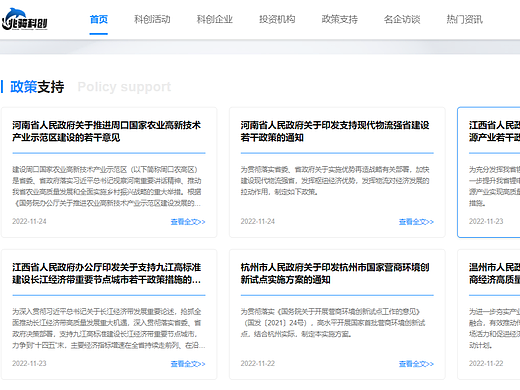The height and width of the screenshot is (390, 520).
Task: Click date 2022-11-22 on the 温州市 card
Action: [x=486, y=363]
